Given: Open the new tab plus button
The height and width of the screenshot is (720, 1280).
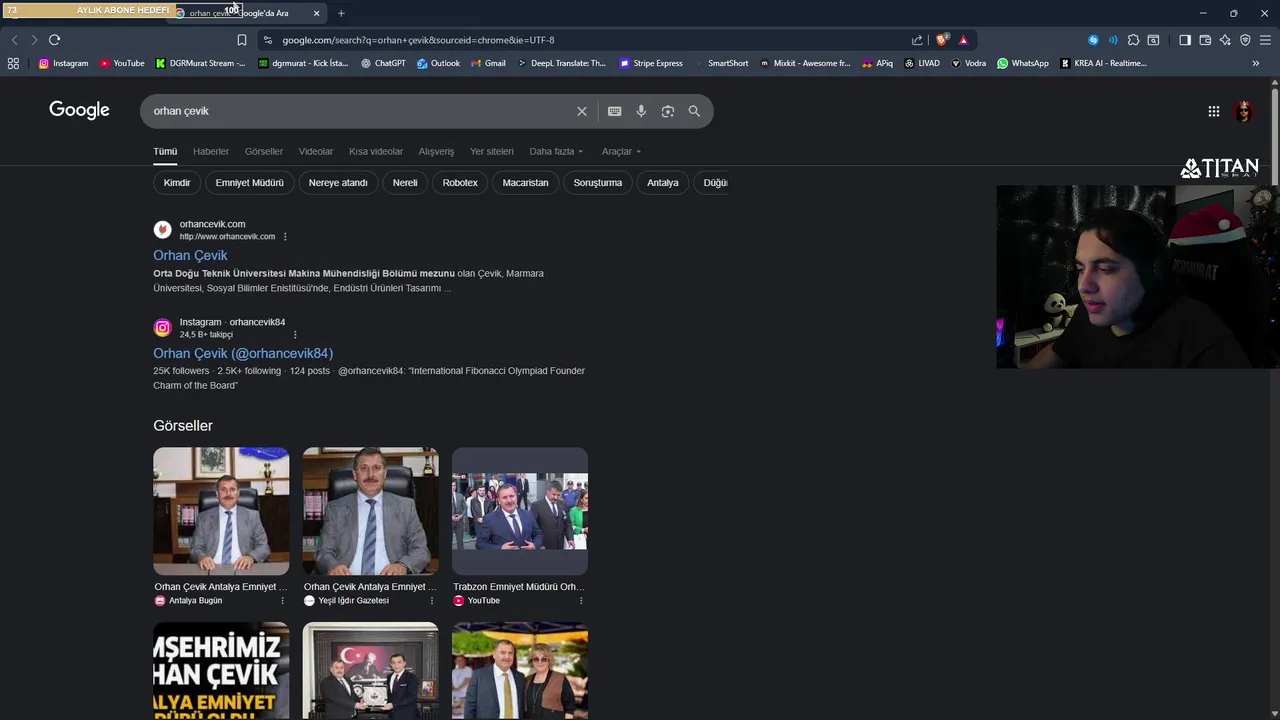Looking at the screenshot, I should (341, 13).
